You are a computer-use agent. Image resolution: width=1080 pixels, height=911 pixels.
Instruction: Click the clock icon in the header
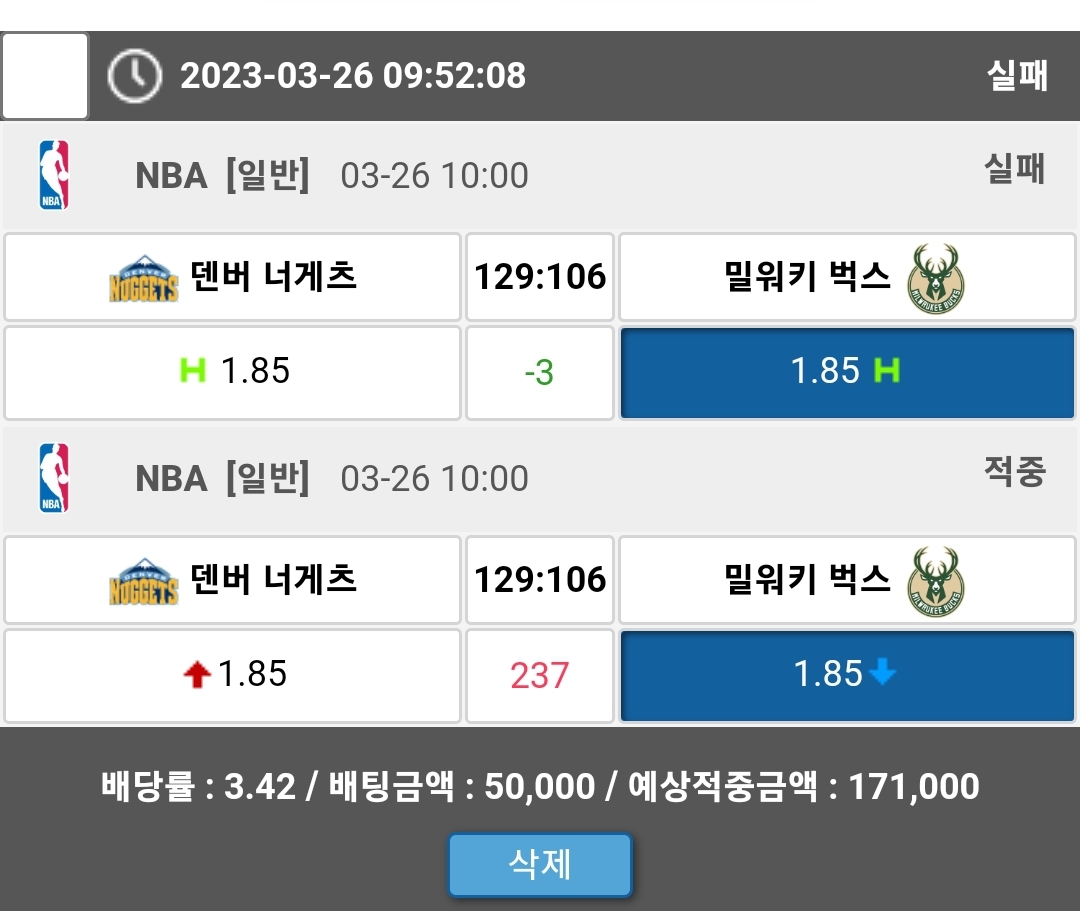tap(134, 76)
